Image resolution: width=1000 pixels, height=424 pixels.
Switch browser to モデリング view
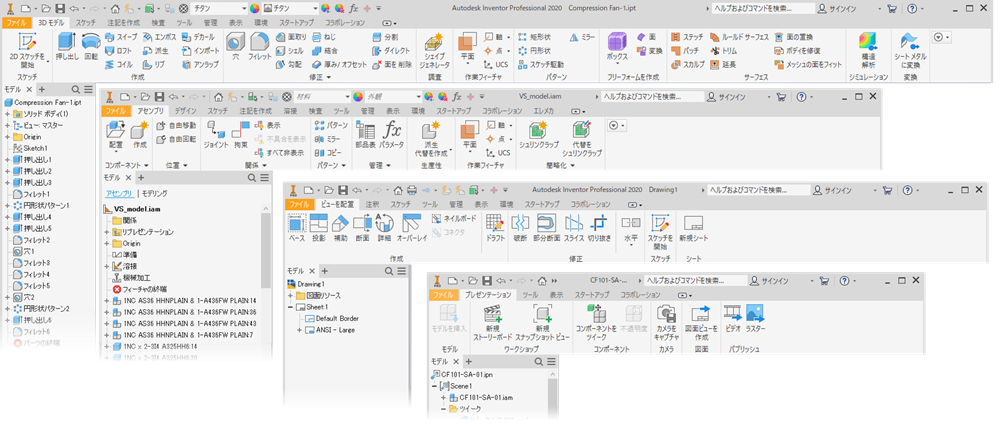pos(154,193)
